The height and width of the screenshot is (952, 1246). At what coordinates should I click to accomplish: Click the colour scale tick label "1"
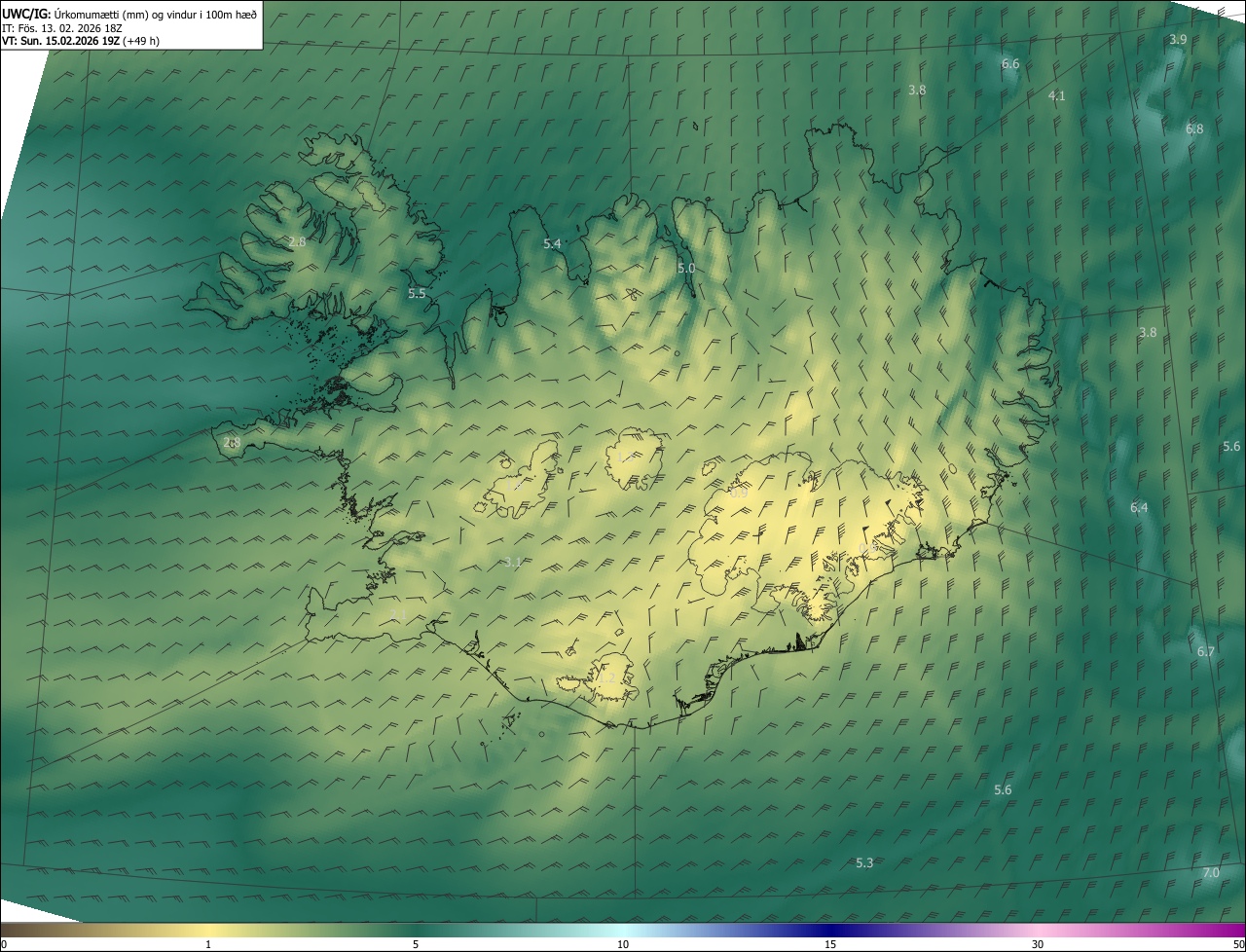pos(208,945)
